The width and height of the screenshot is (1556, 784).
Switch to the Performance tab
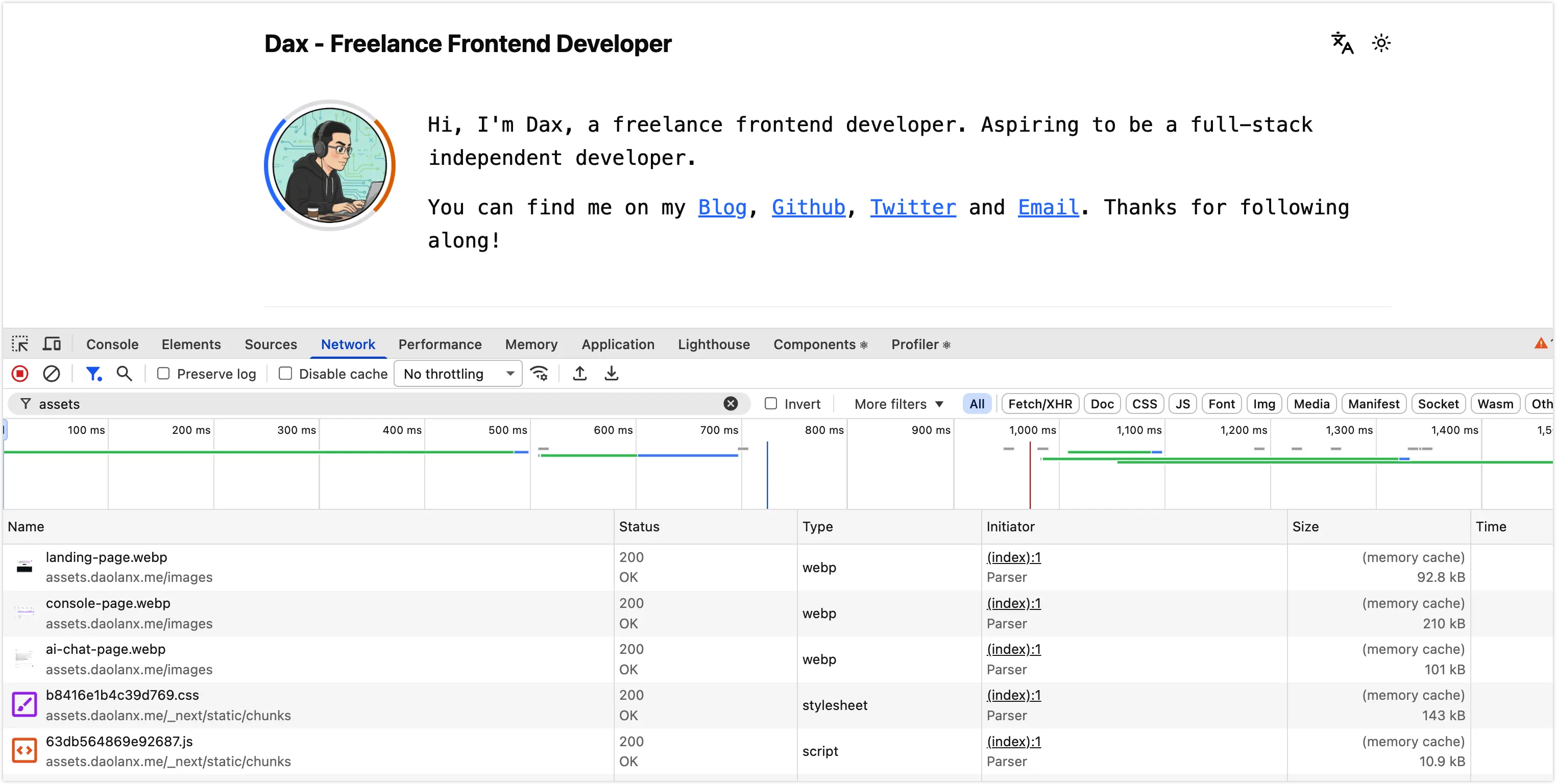pos(440,345)
